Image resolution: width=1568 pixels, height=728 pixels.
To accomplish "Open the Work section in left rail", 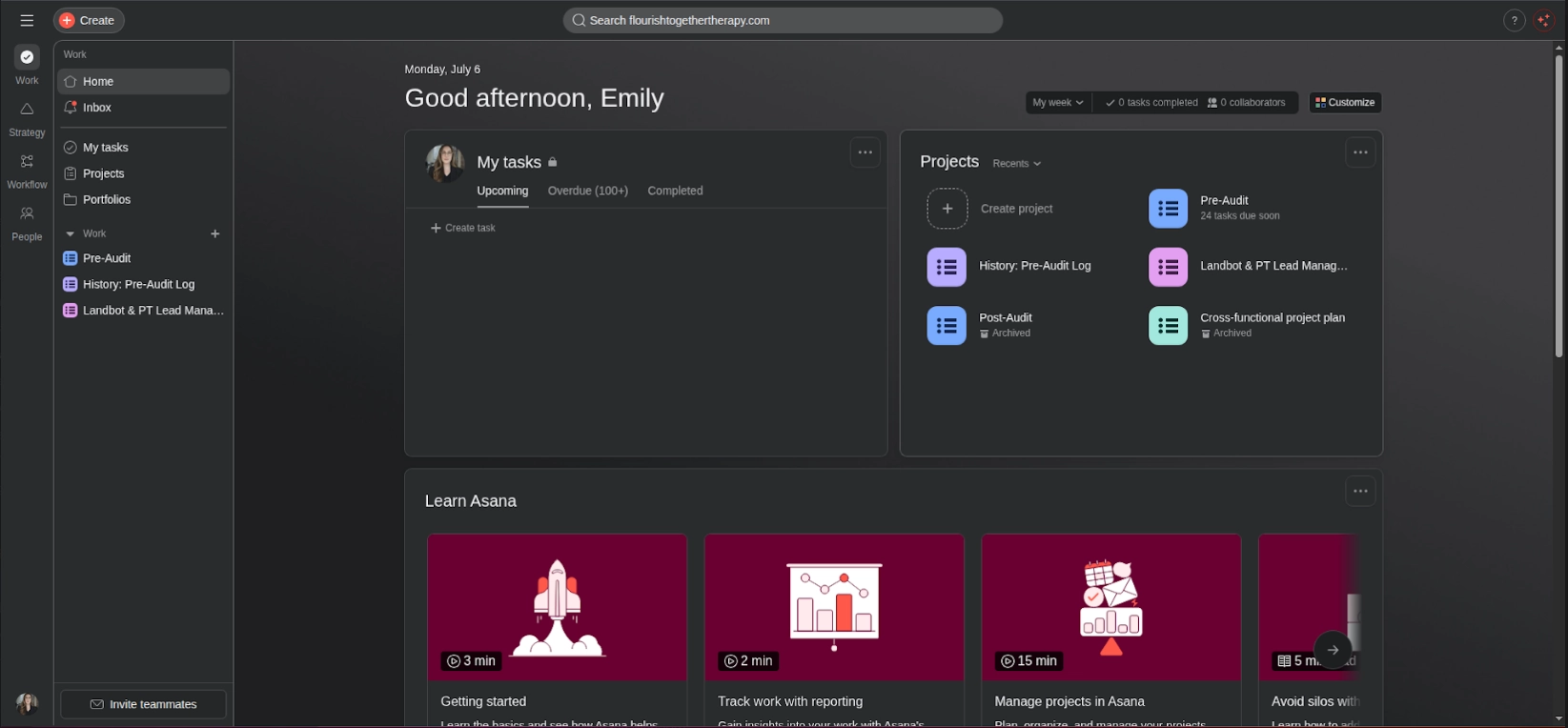I will [27, 66].
